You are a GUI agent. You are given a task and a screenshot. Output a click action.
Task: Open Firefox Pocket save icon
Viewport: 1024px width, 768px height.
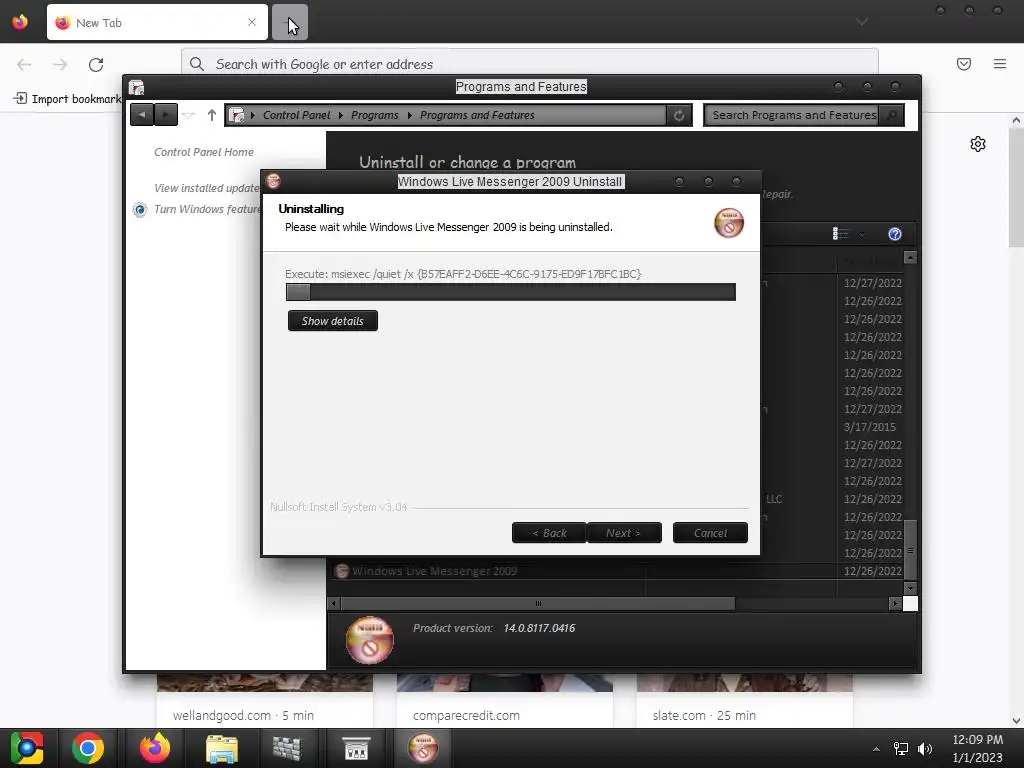coord(964,64)
